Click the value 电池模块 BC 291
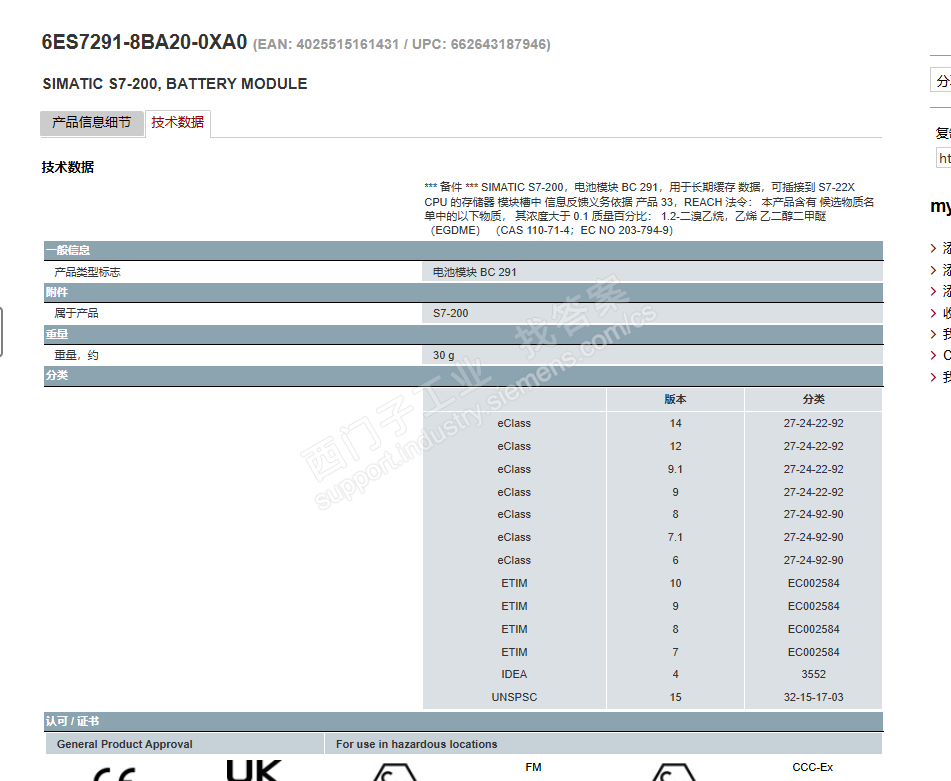 point(474,272)
